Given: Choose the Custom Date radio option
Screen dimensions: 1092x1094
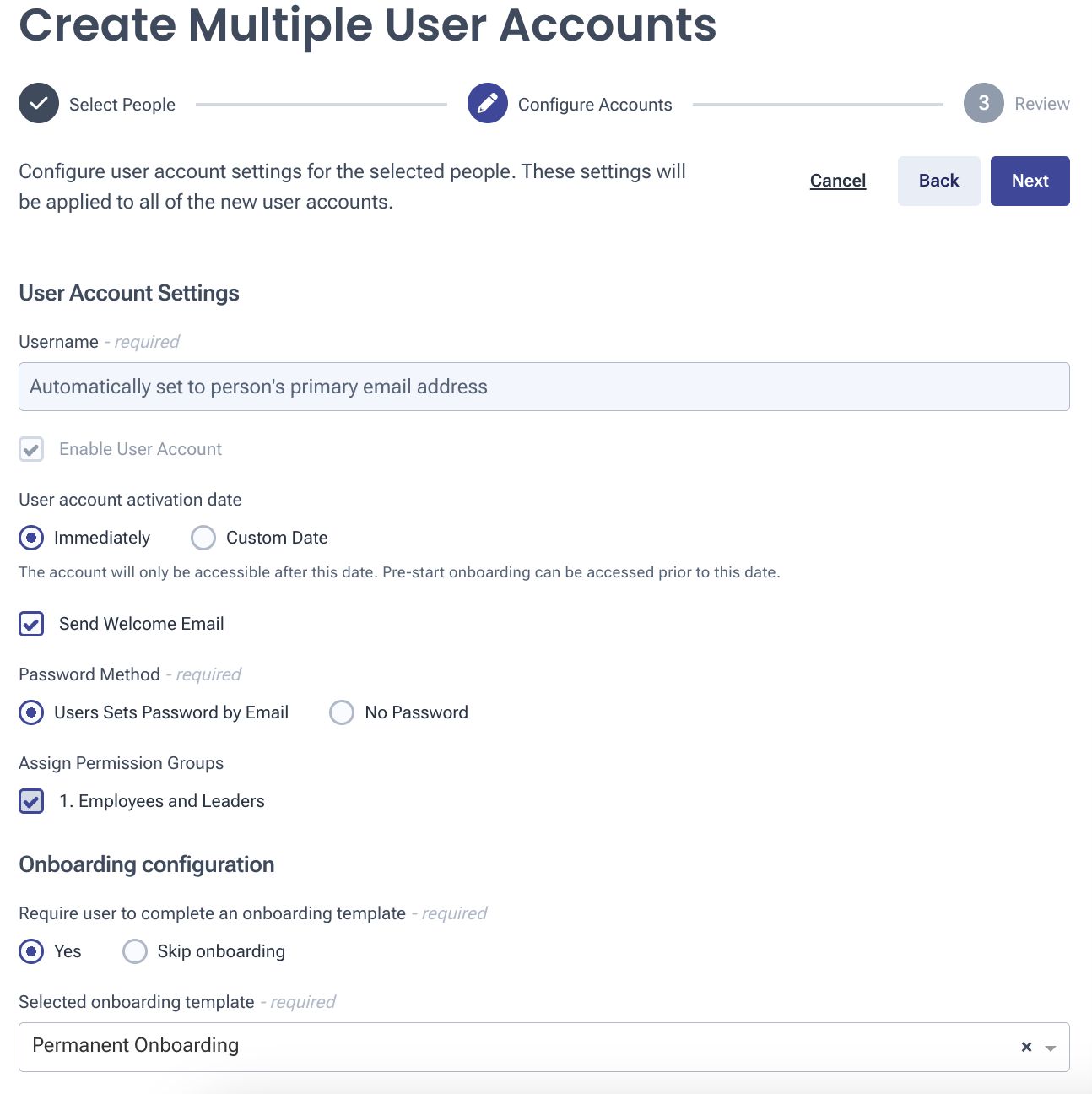Looking at the screenshot, I should click(x=203, y=538).
